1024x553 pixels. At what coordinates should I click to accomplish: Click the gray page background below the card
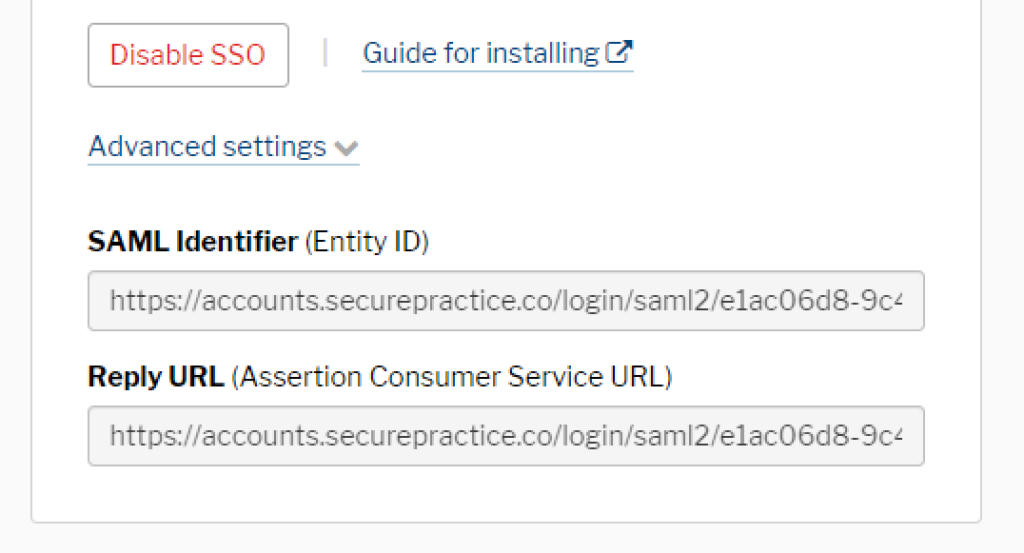click(x=500, y=540)
